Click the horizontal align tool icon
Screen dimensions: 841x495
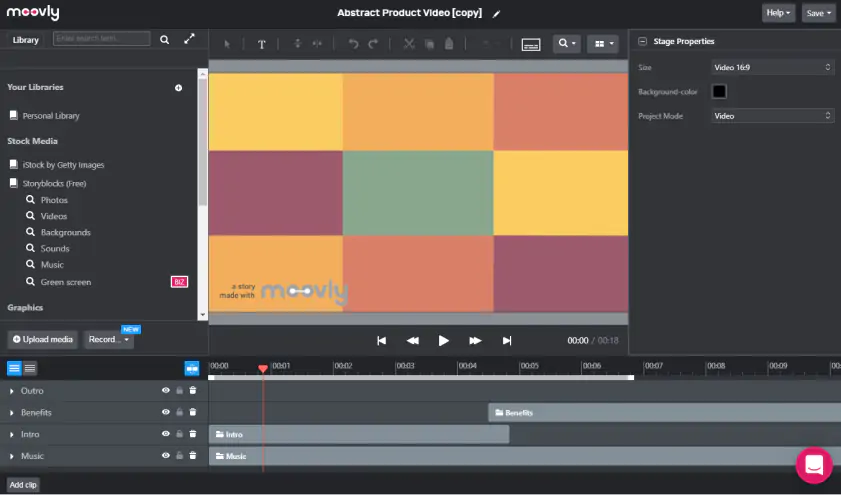pos(317,44)
